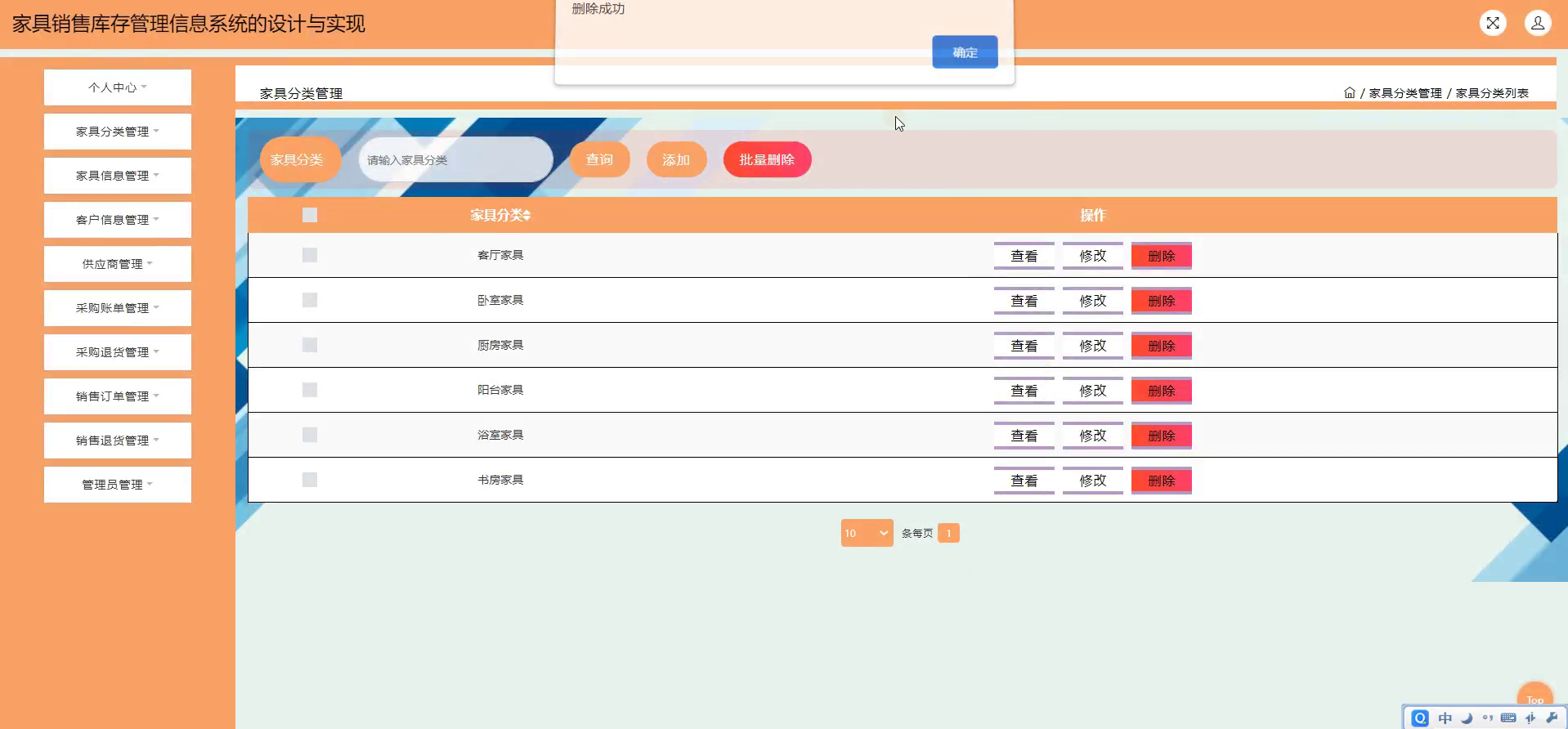Toggle the punctuation mode icon in IME toolbar
Image resolution: width=1568 pixels, height=729 pixels.
(1488, 718)
